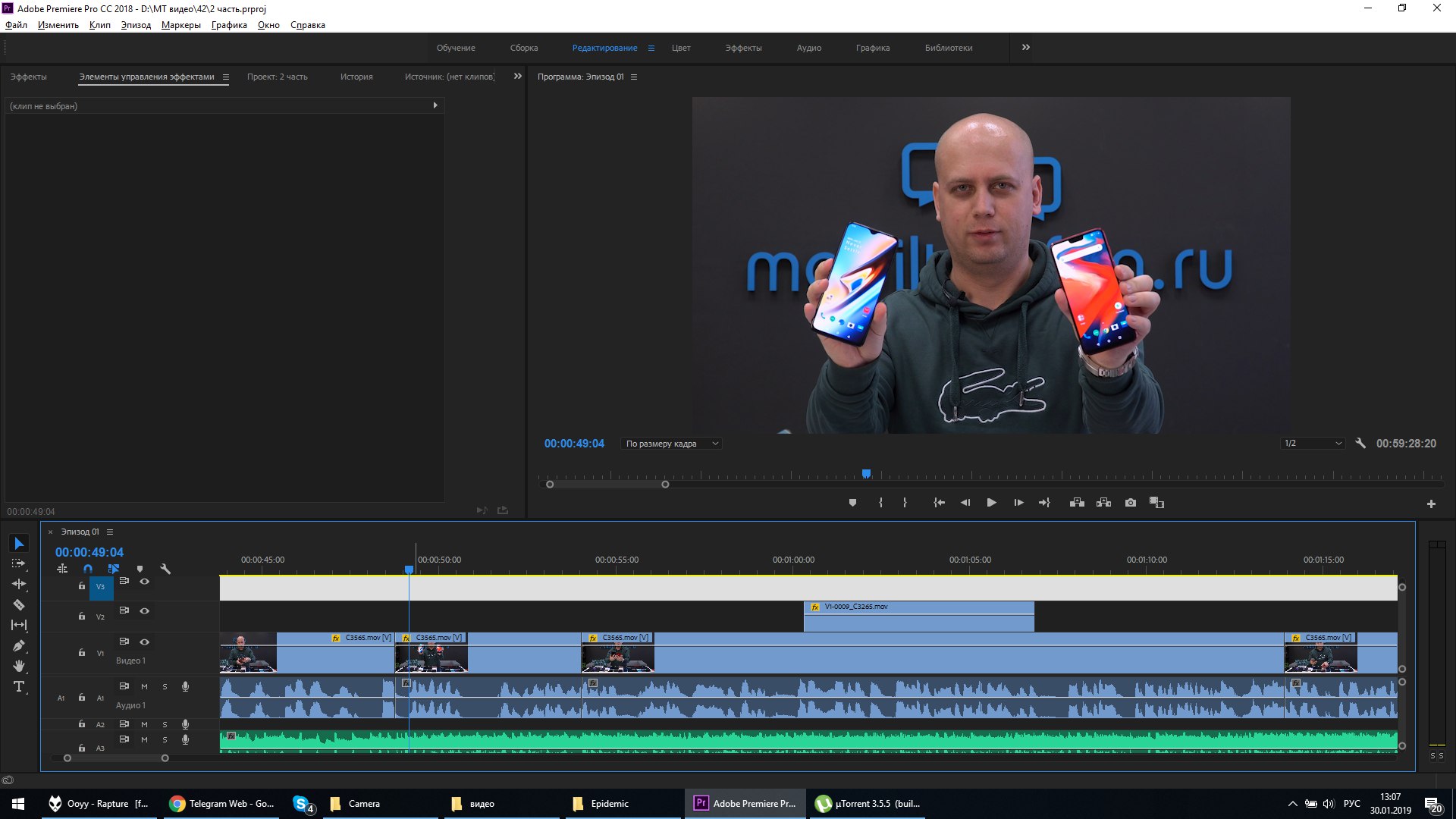Switch to 'Эффекты' panel tab

point(29,77)
